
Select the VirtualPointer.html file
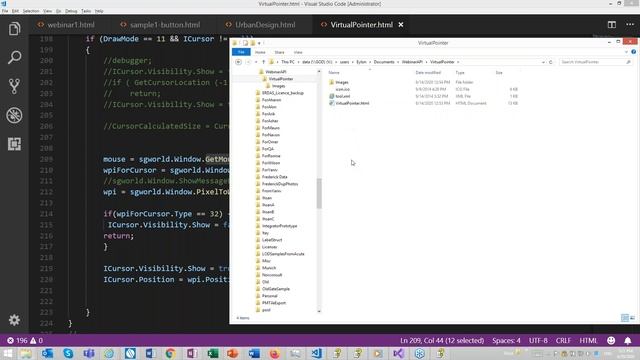[x=352, y=103]
